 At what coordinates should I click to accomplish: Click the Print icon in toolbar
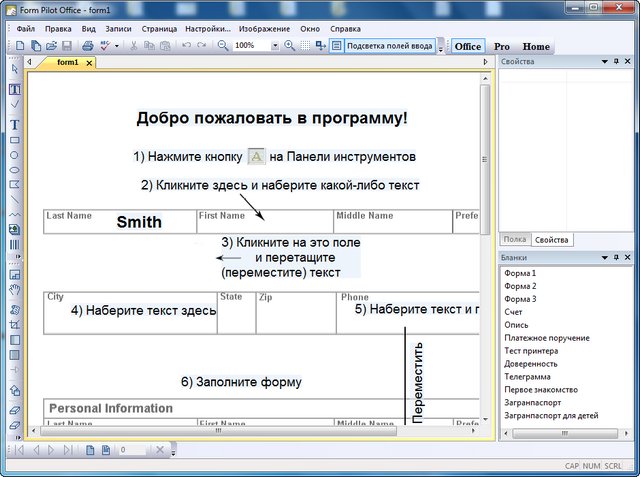point(87,46)
